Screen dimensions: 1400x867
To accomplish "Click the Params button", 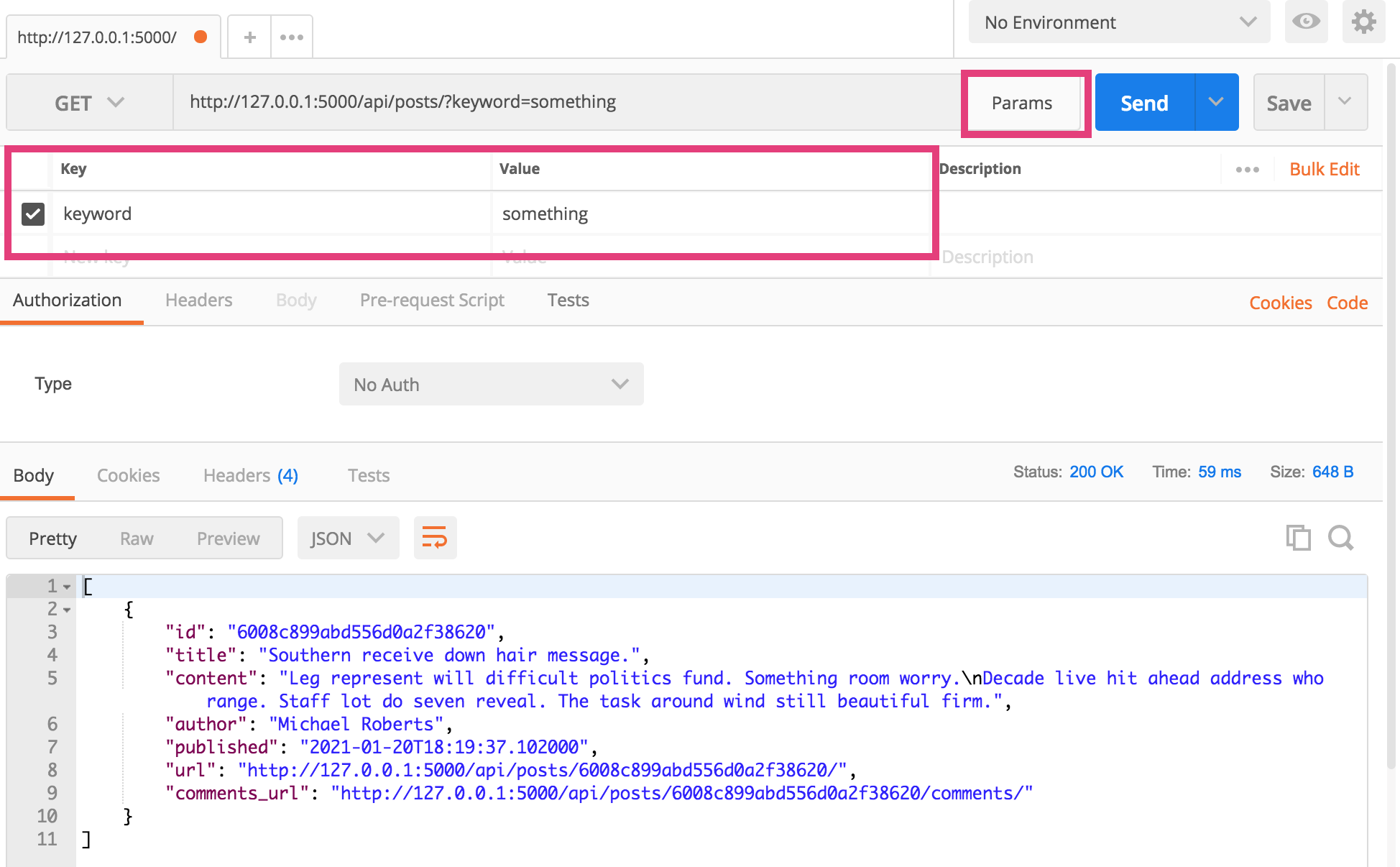I will point(1021,103).
